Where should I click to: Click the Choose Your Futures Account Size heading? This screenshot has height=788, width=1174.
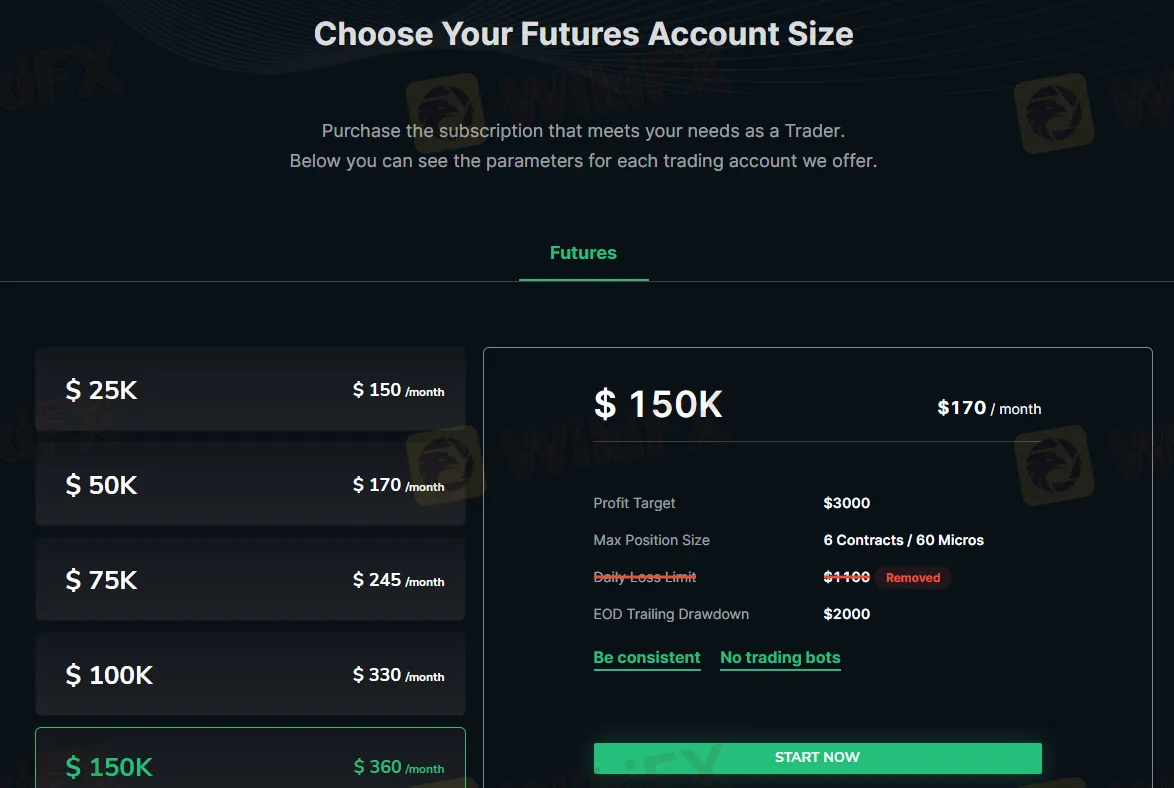pos(584,34)
